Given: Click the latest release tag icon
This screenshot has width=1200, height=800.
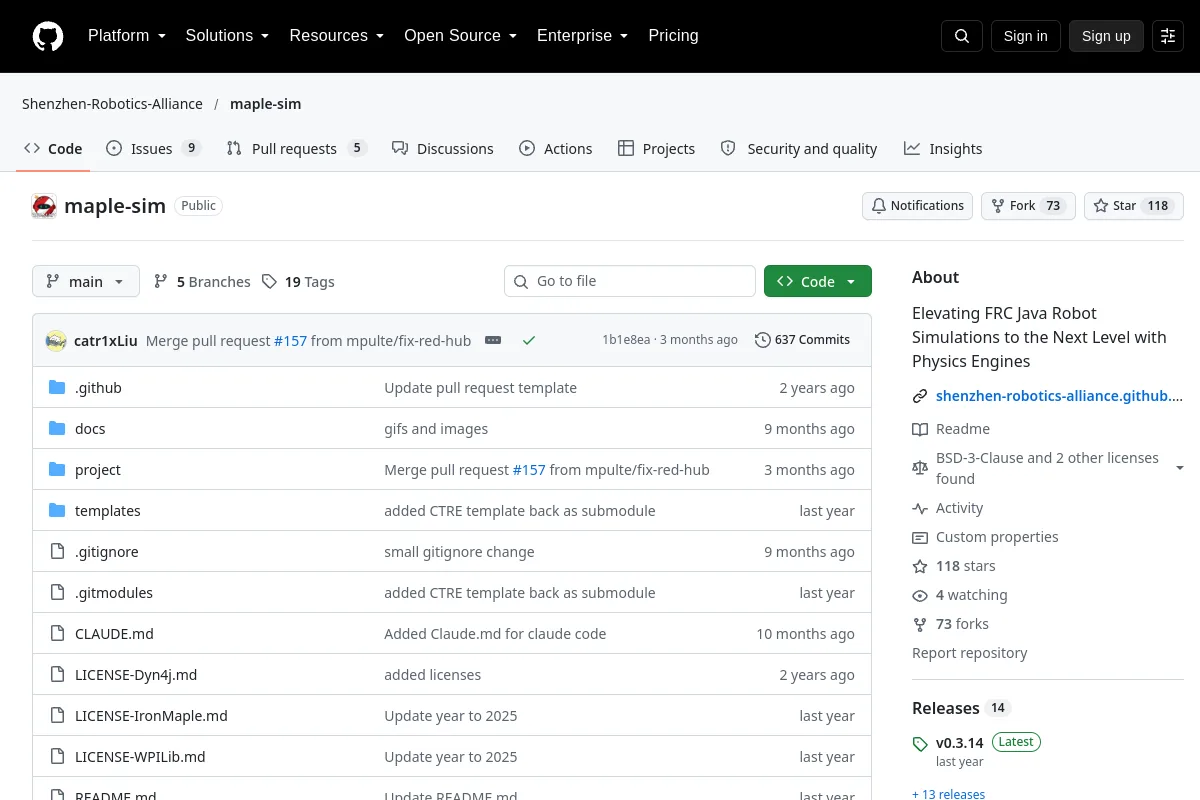Looking at the screenshot, I should 920,744.
